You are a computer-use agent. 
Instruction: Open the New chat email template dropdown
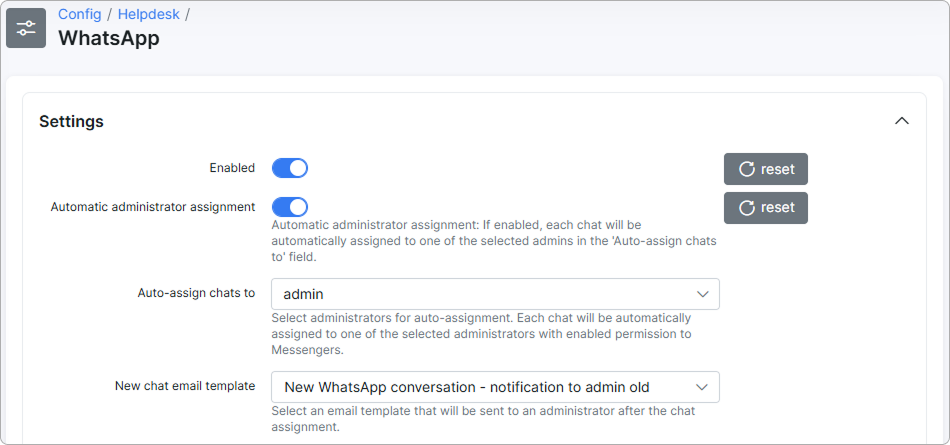(x=495, y=387)
